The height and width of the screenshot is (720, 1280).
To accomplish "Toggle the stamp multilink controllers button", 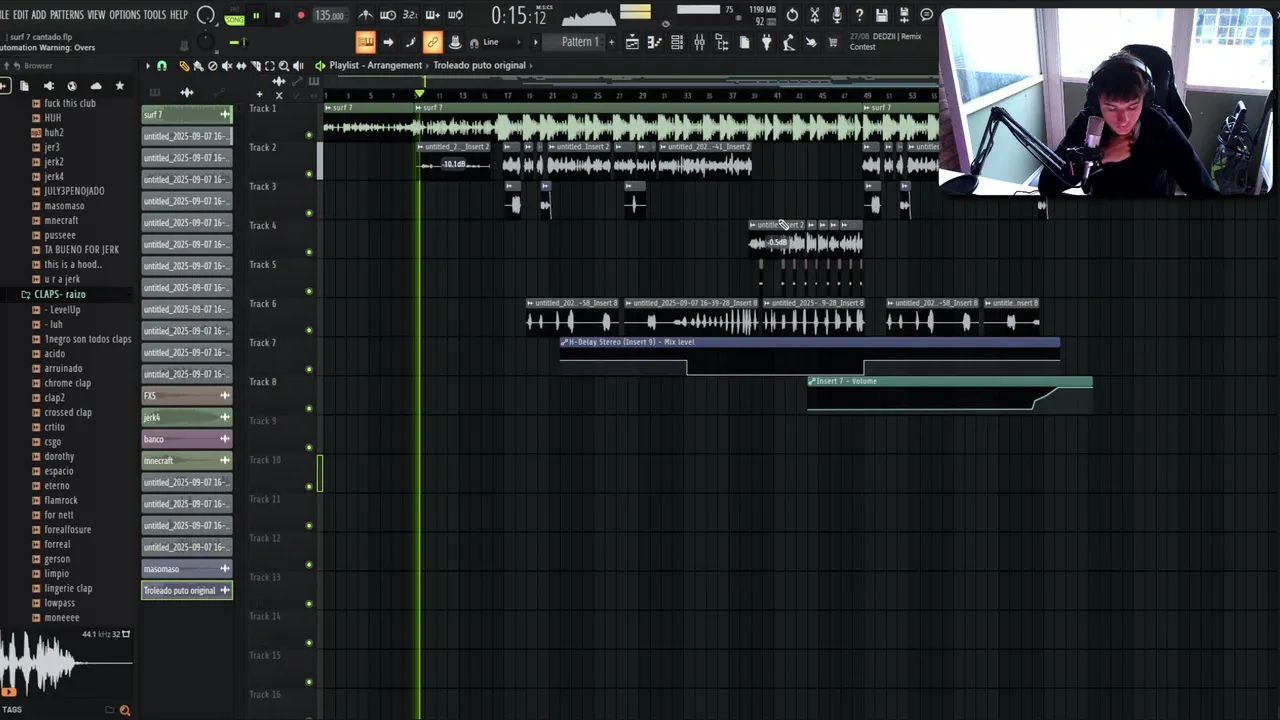I will tap(454, 42).
